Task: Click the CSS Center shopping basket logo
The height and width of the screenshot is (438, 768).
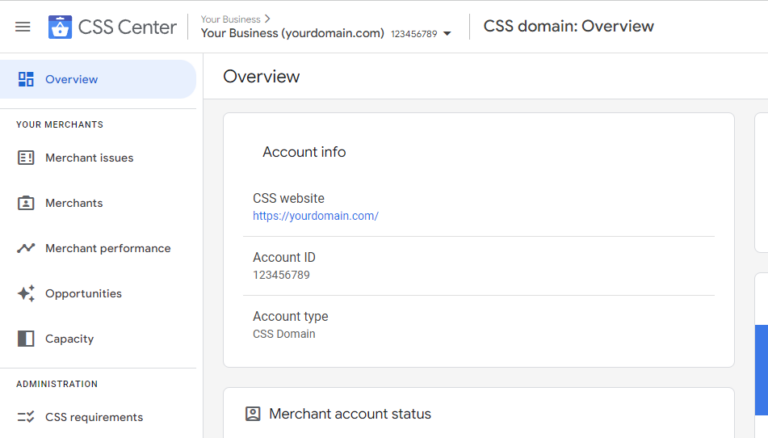Action: pyautogui.click(x=60, y=27)
